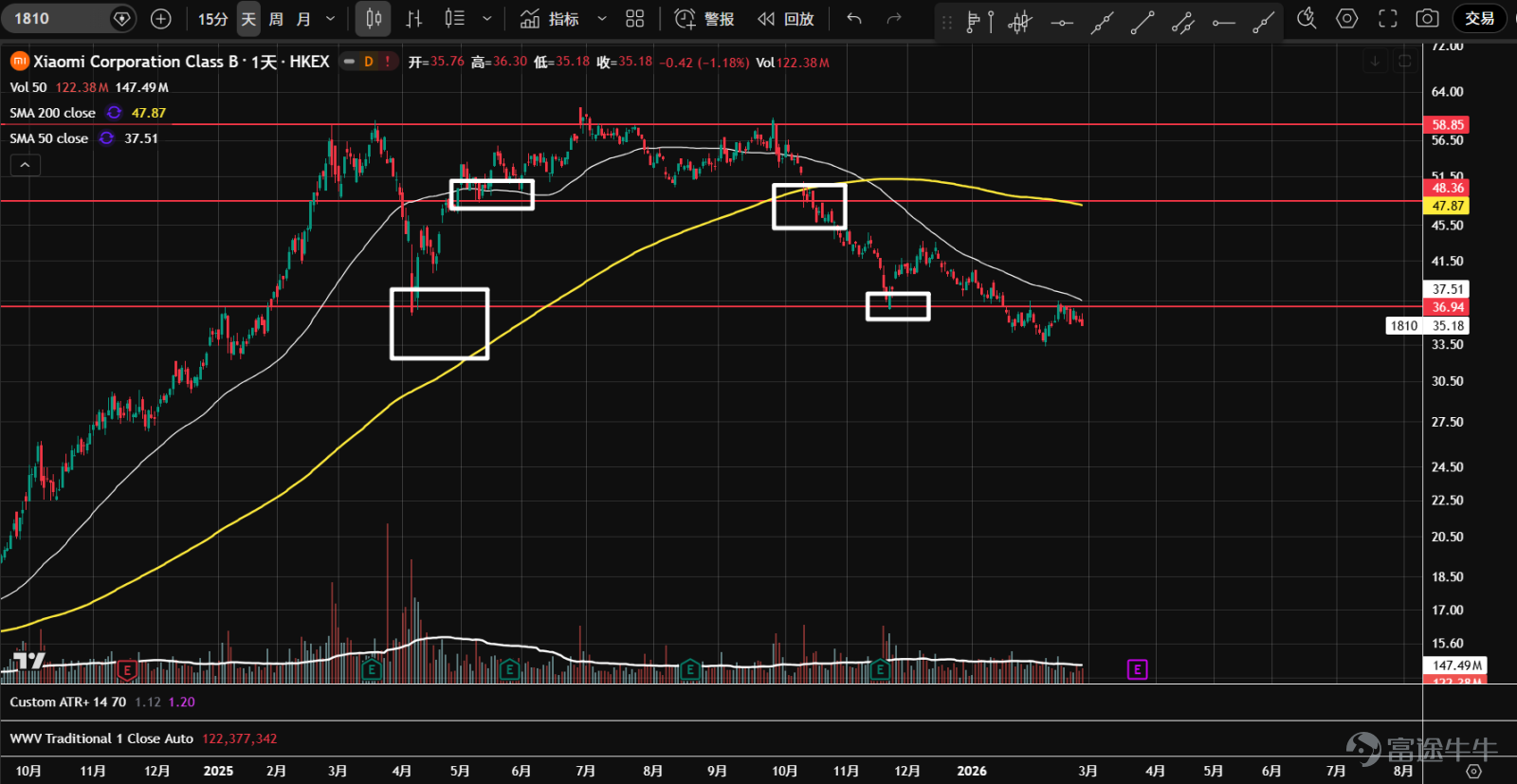Image resolution: width=1517 pixels, height=784 pixels.
Task: Click the 147.49 M volume label
Action: pyautogui.click(x=1454, y=665)
